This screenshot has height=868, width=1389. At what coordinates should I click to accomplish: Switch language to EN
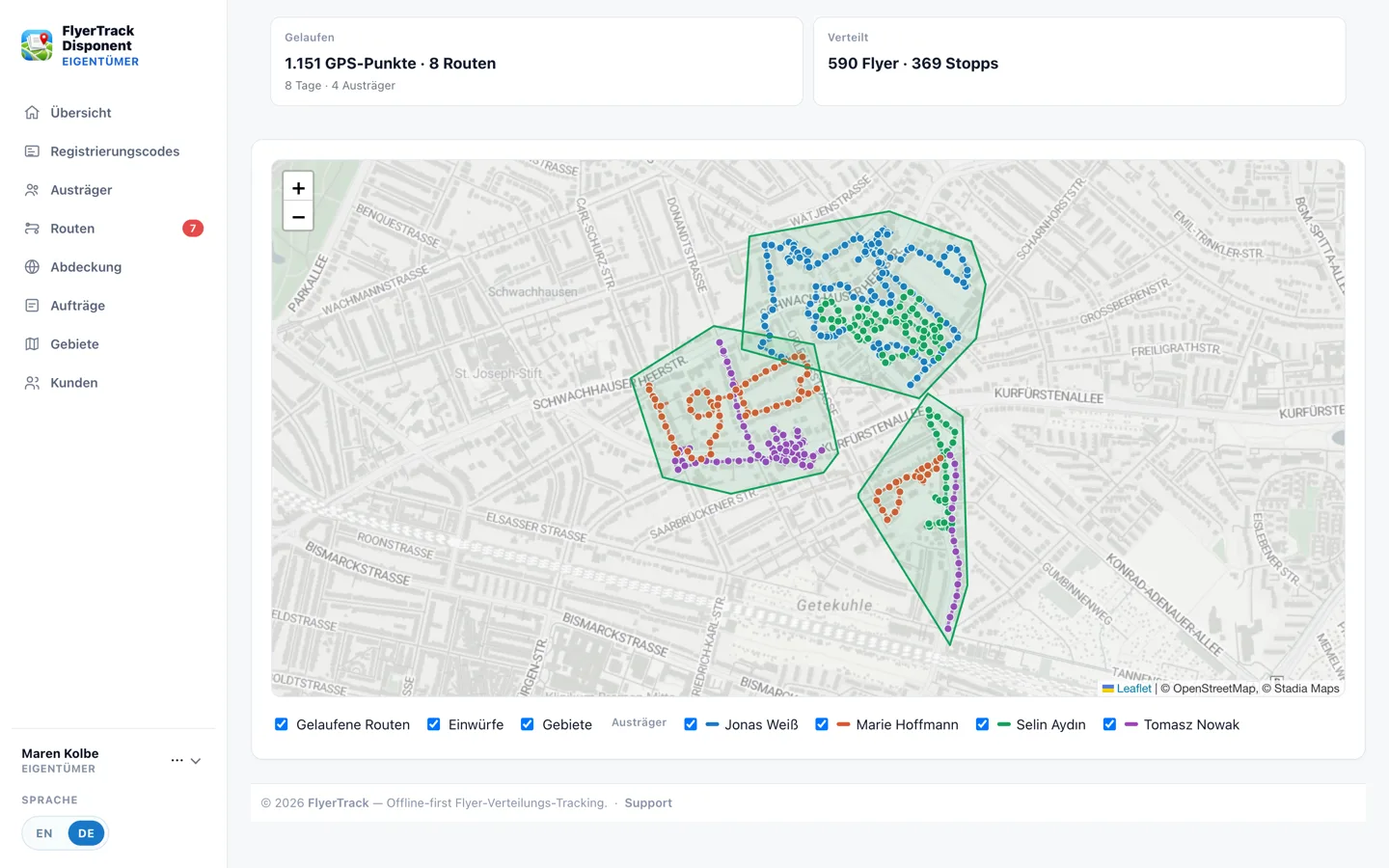pos(44,833)
